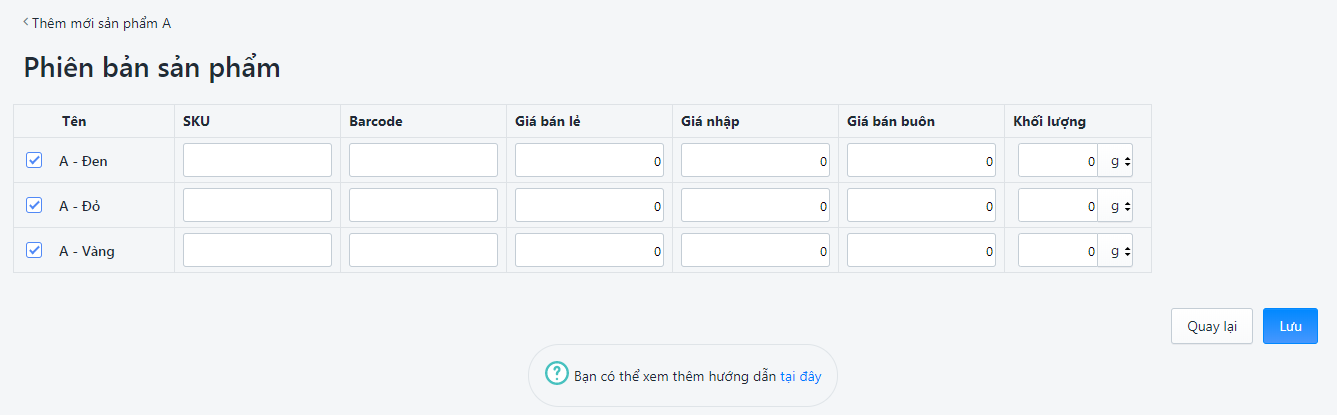Click the back chevron before Thêm mới sản phẩm A
Image resolution: width=1337 pixels, height=415 pixels.
26,22
